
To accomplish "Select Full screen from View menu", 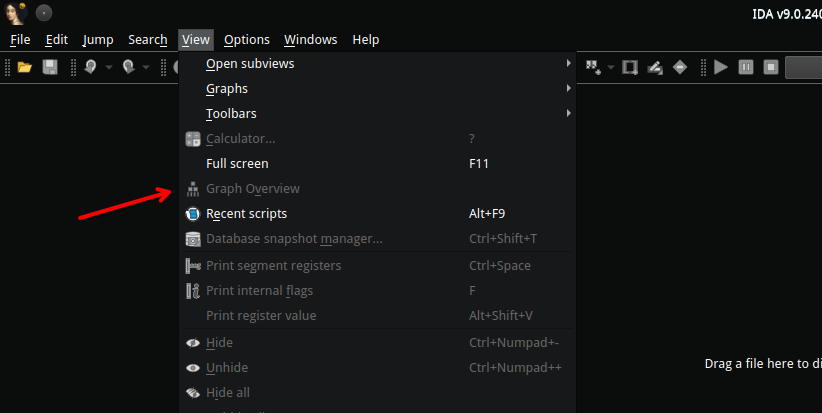I will [x=237, y=164].
